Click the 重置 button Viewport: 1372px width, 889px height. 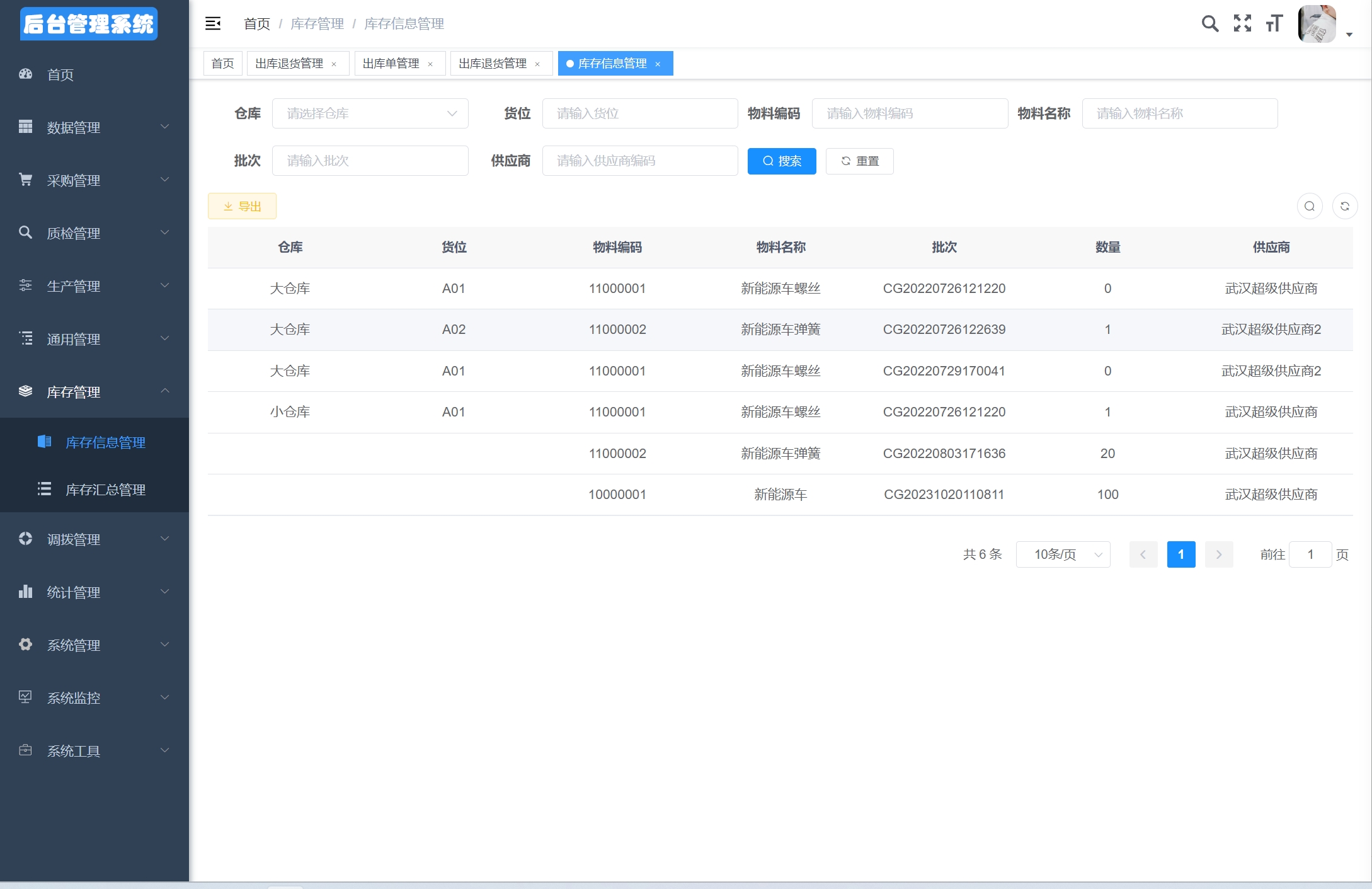[859, 161]
